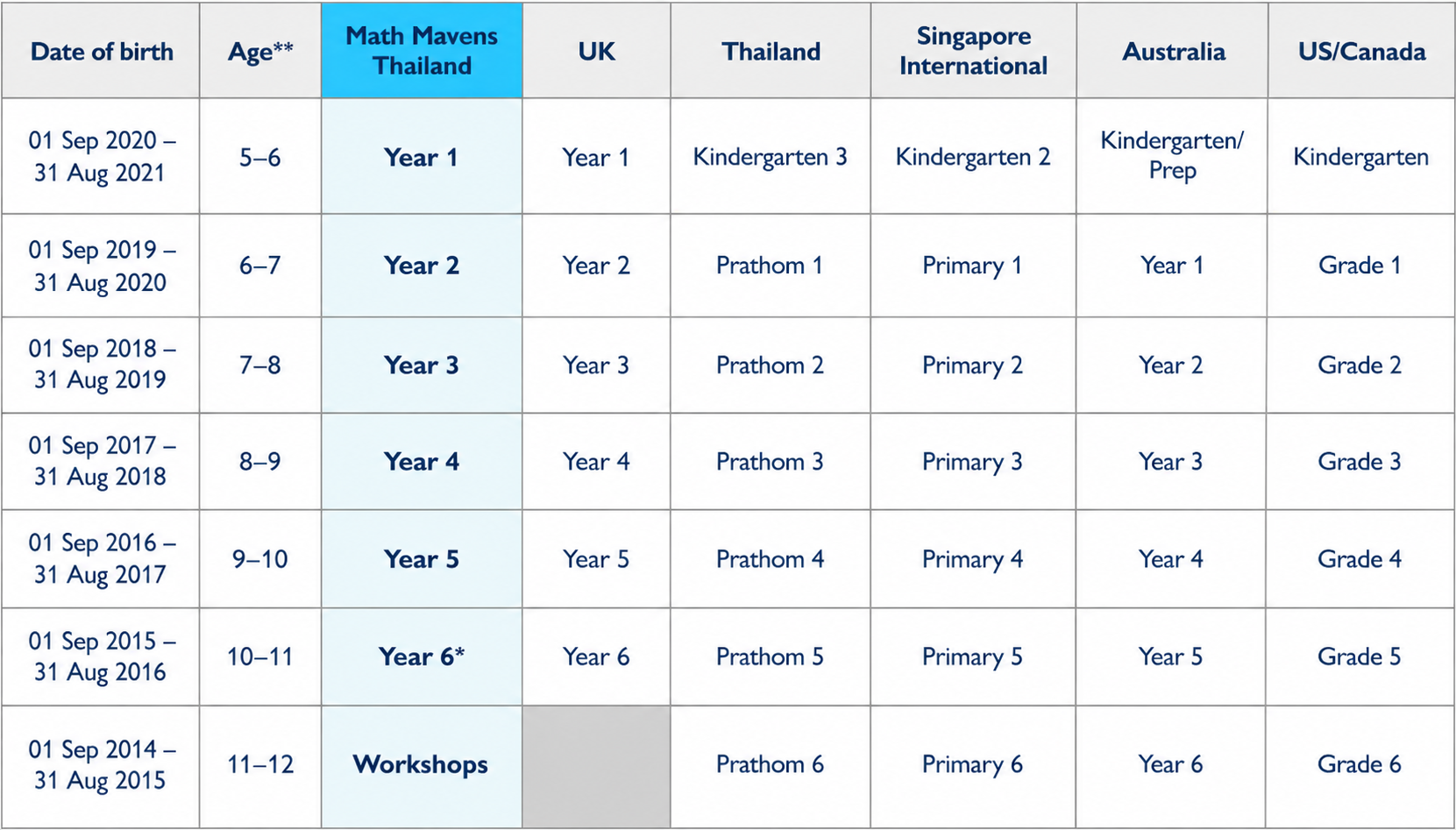Select the empty grey UK cell
Screen dimensions: 1456x830
point(596,766)
